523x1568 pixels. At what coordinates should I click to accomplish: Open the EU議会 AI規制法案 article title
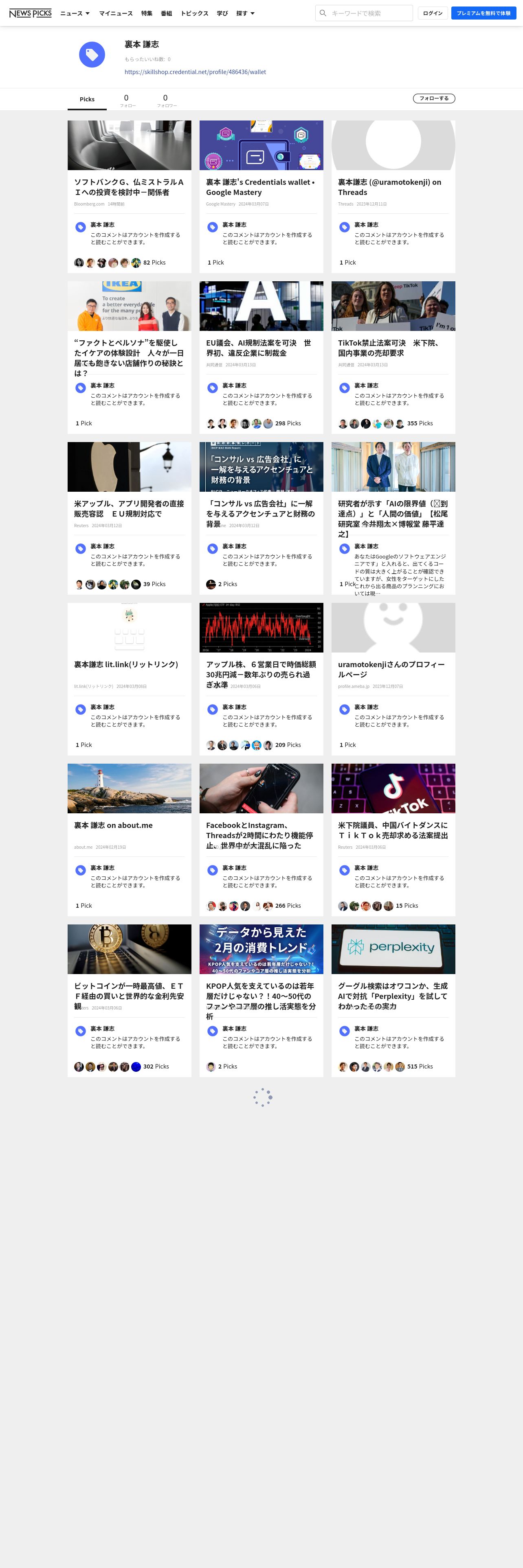(x=259, y=348)
